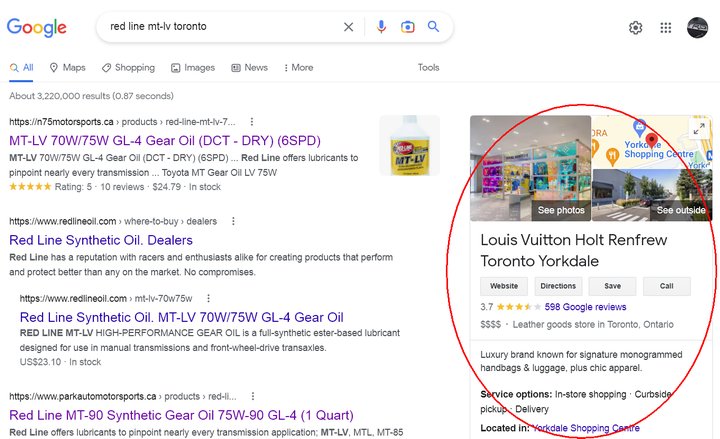Switch to the Shopping tab
Image resolution: width=720 pixels, height=439 pixels.
[x=128, y=68]
